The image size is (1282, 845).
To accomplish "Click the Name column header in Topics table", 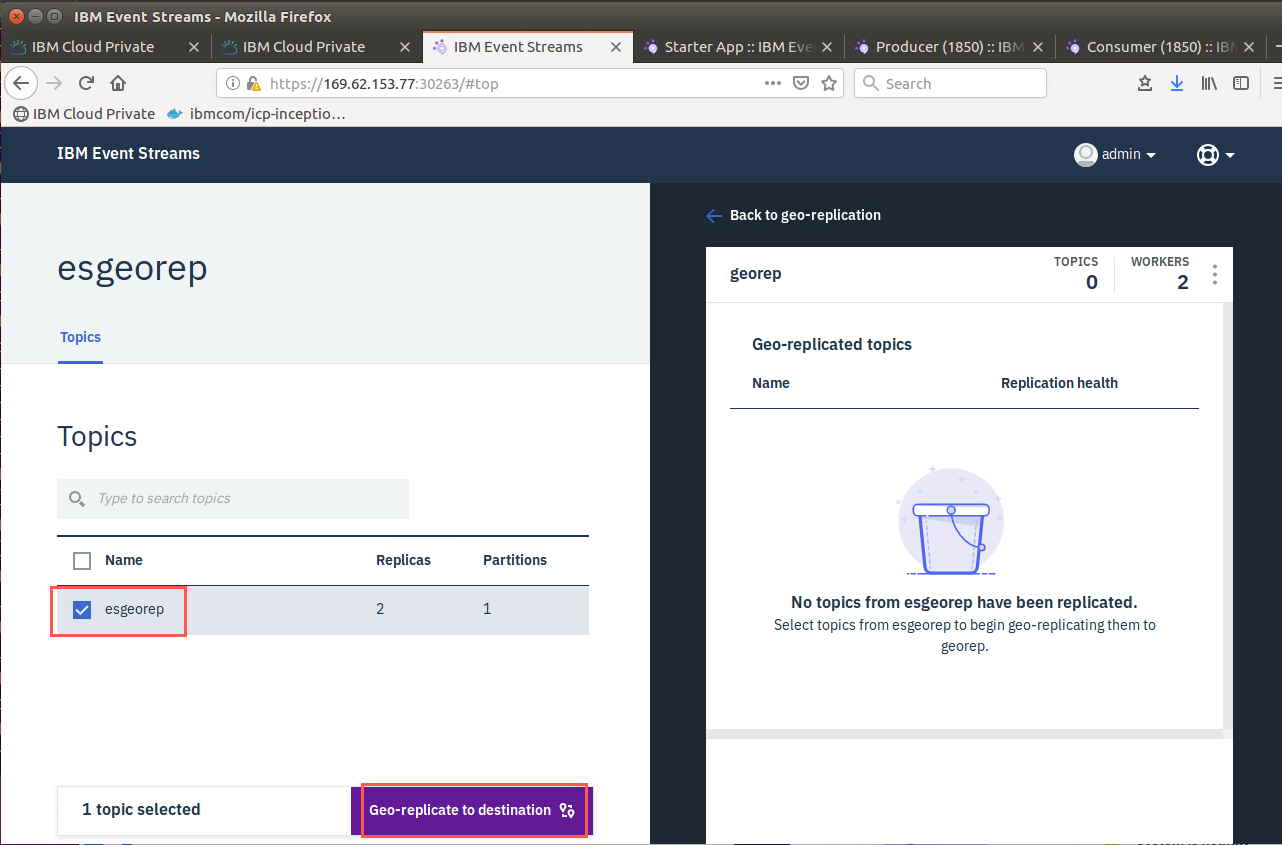I will pyautogui.click(x=124, y=560).
